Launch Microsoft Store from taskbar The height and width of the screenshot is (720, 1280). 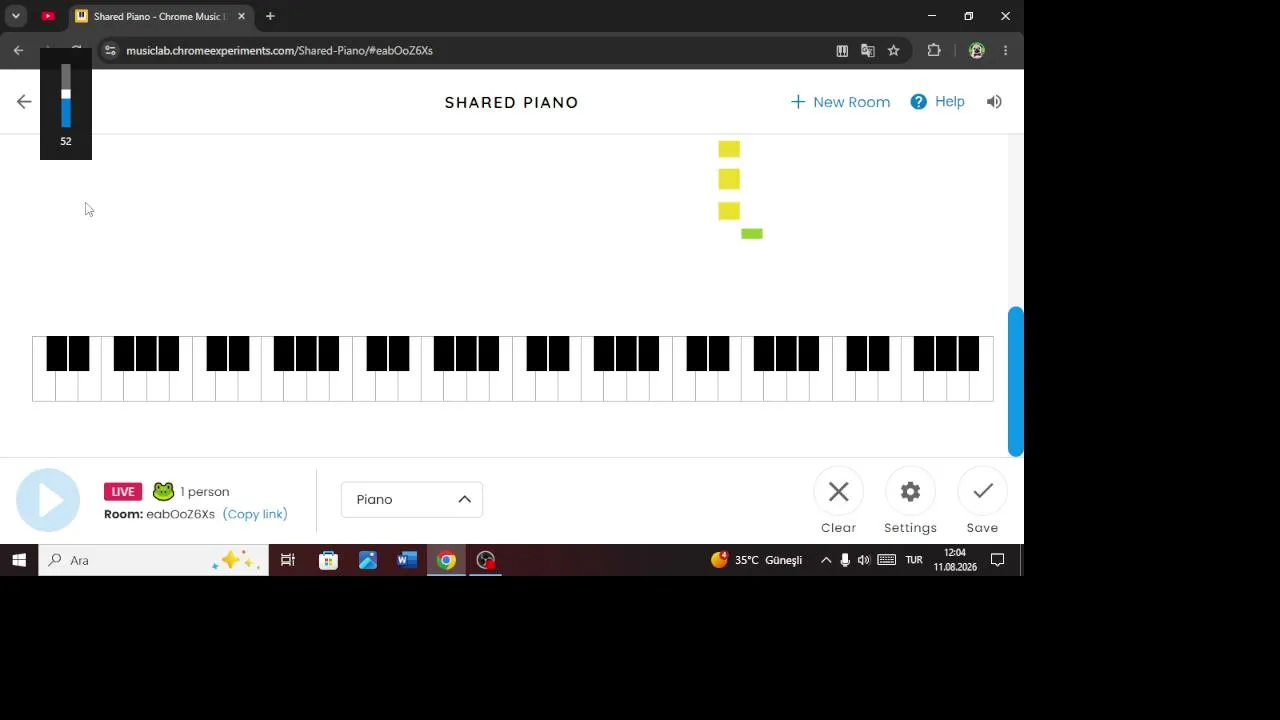[328, 560]
